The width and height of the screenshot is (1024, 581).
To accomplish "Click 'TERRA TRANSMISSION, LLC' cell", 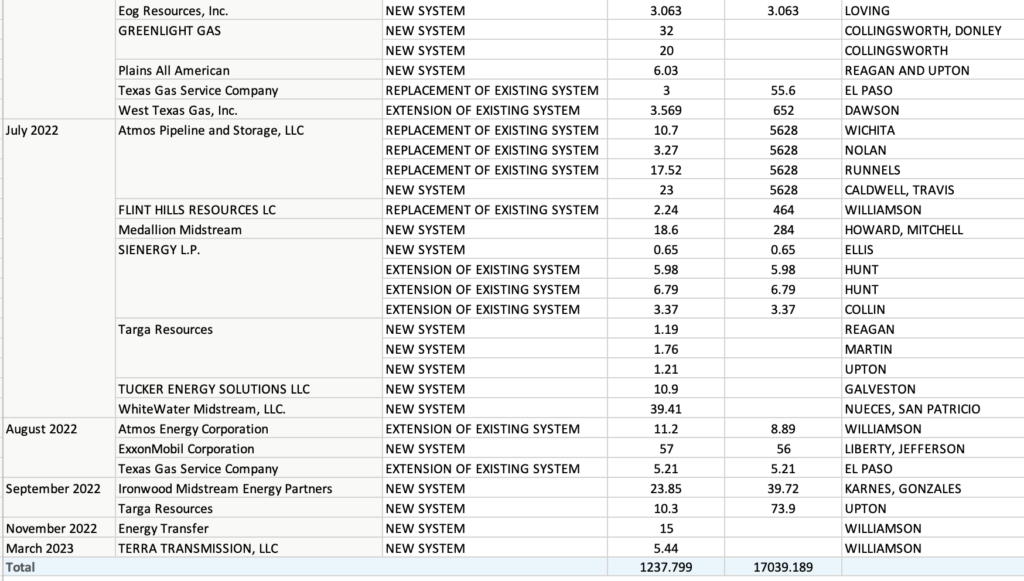I will point(249,548).
